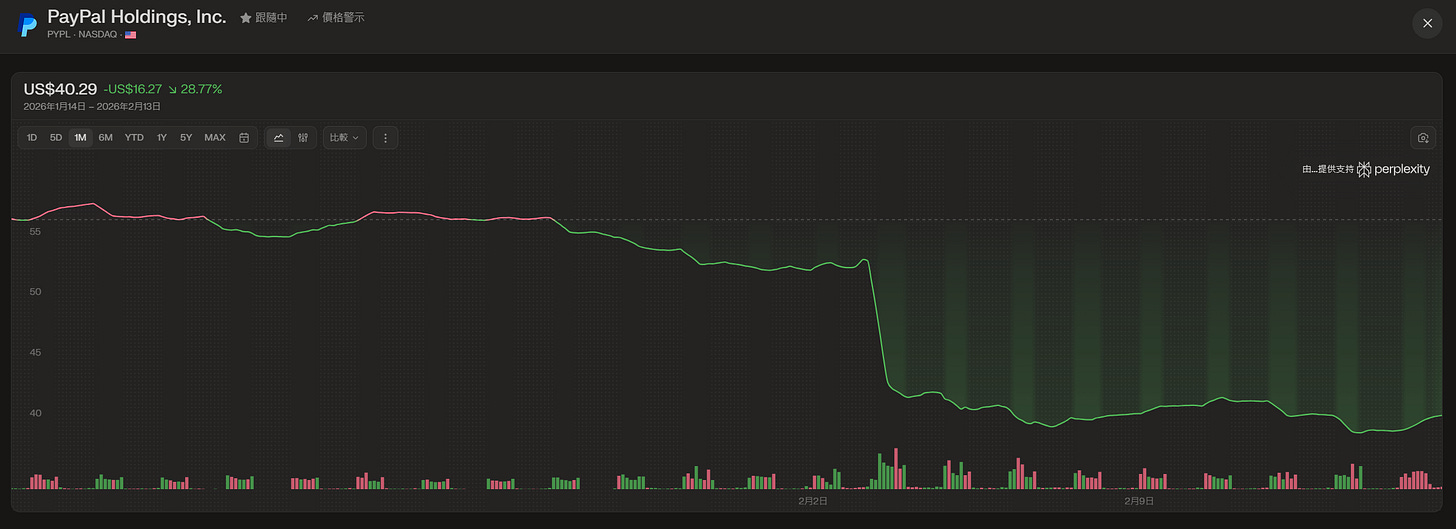Viewport: 1456px width, 529px height.
Task: Open the three-dot more options menu
Action: [x=386, y=137]
